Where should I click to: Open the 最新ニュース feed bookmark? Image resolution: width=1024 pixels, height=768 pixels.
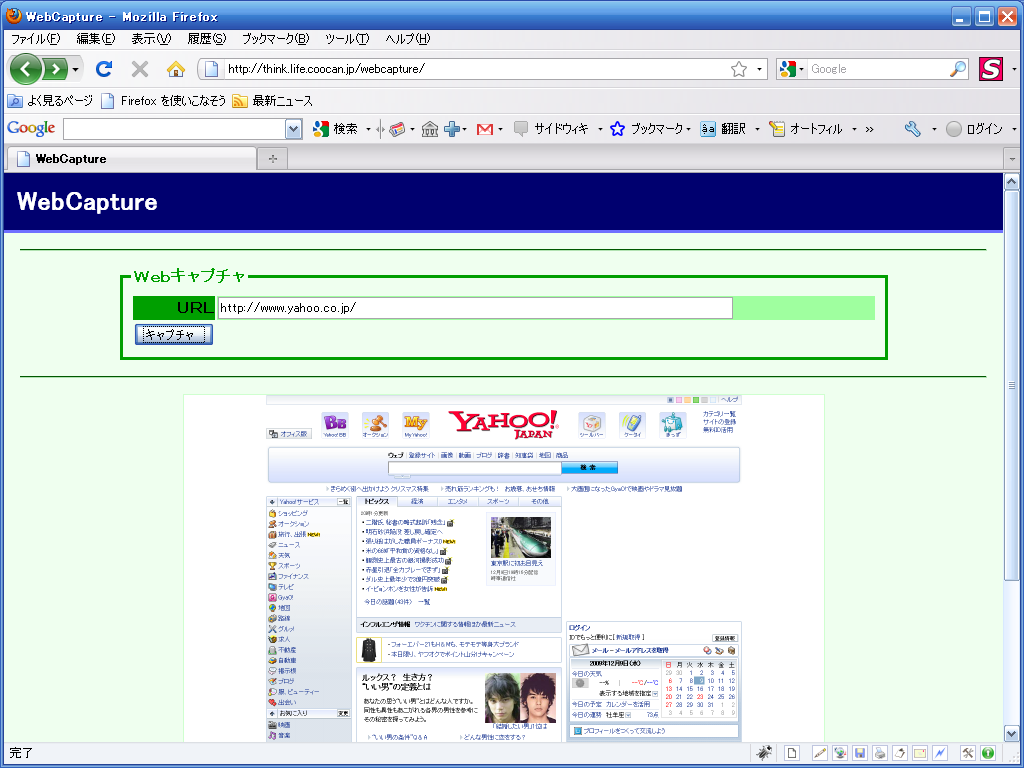pos(272,101)
